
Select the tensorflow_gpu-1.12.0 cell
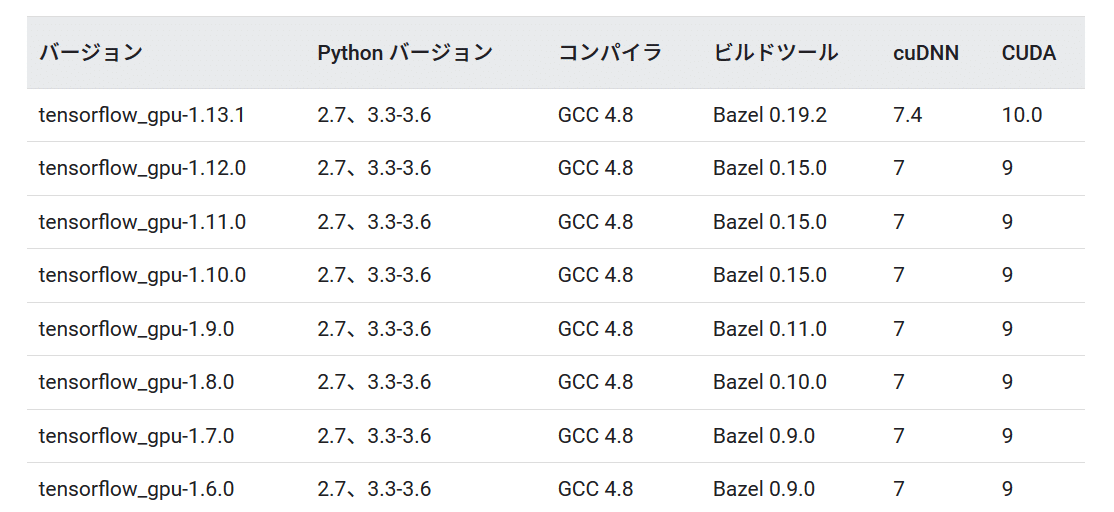point(142,168)
